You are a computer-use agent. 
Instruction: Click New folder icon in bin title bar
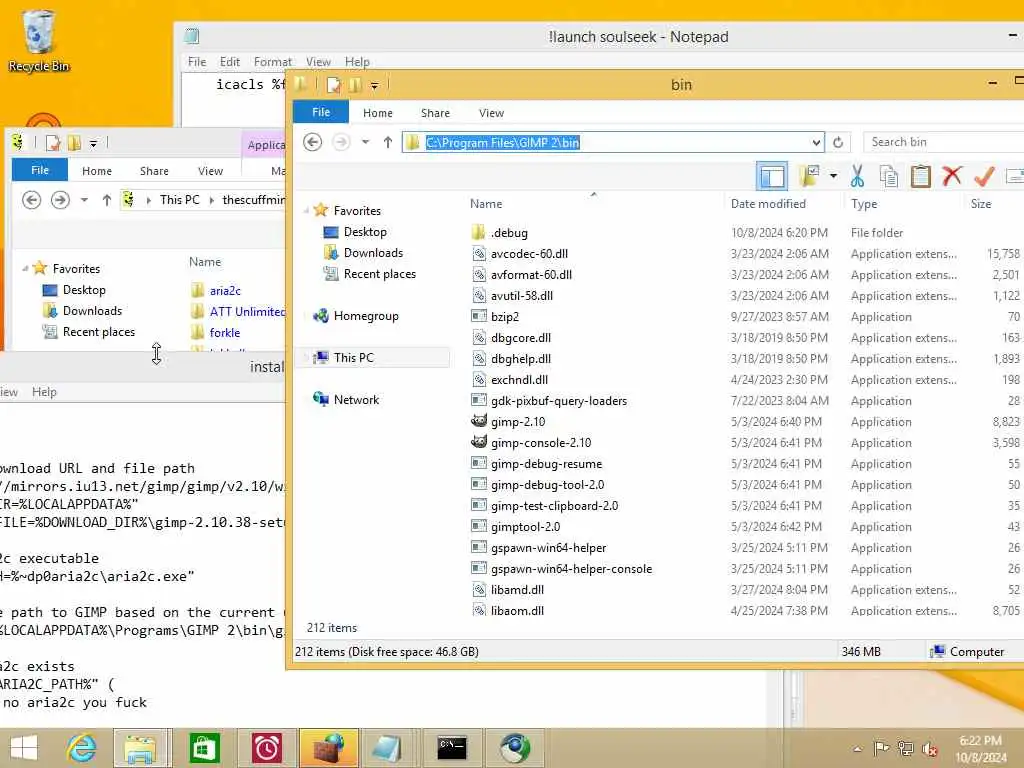click(x=355, y=85)
